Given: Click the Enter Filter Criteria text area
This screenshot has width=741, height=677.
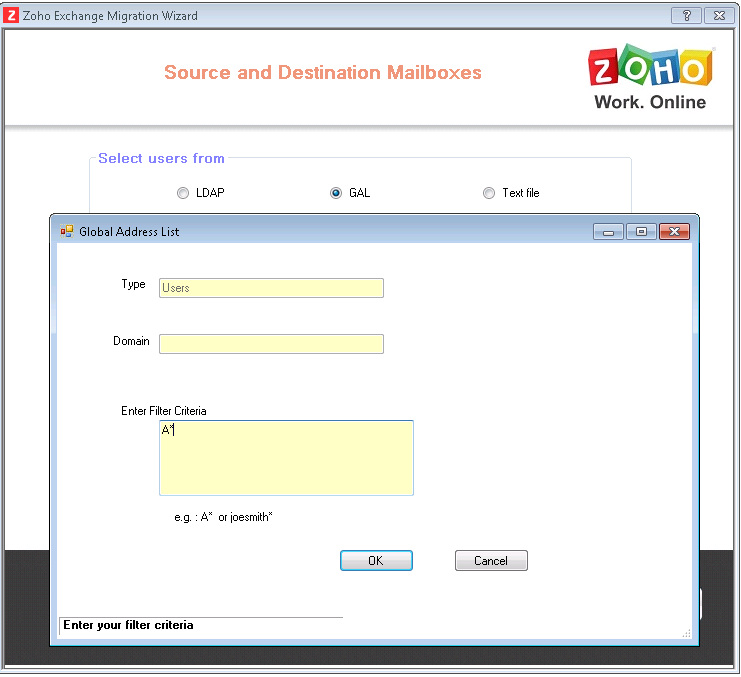Looking at the screenshot, I should coord(286,458).
